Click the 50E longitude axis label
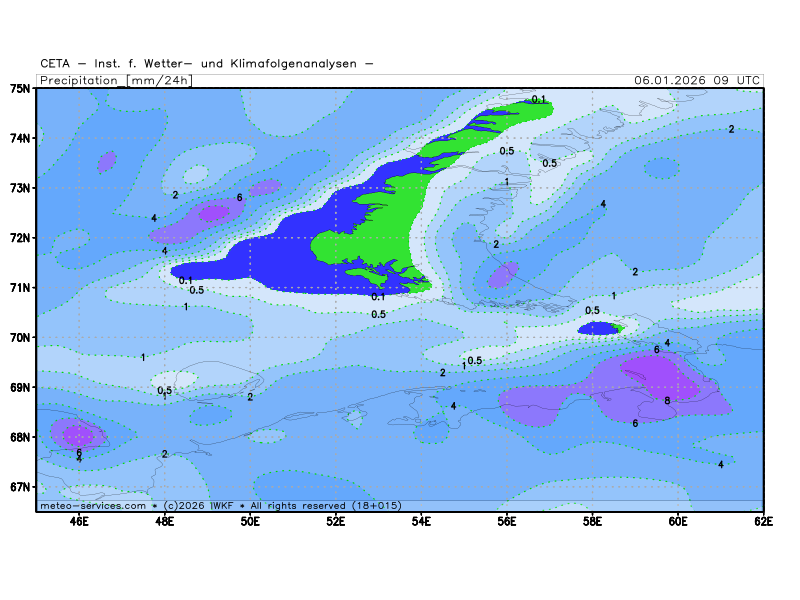Image resolution: width=800 pixels, height=600 pixels. [x=250, y=520]
